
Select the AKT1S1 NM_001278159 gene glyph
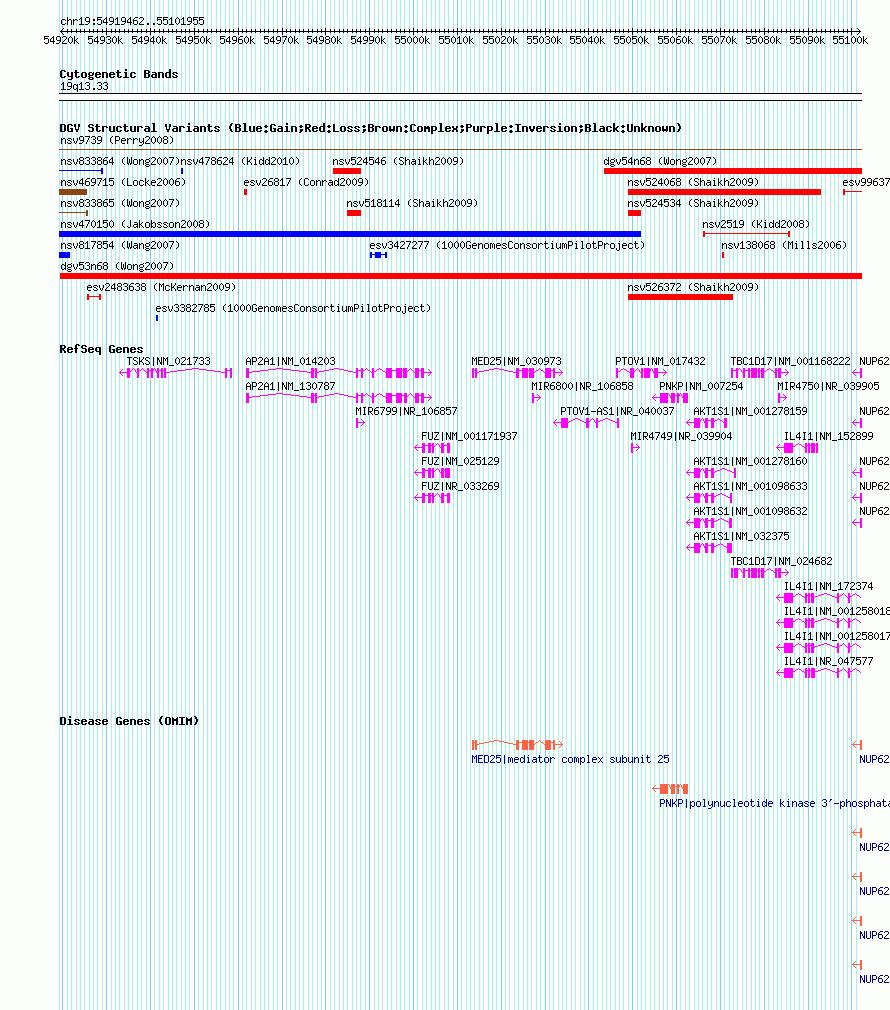[707, 423]
